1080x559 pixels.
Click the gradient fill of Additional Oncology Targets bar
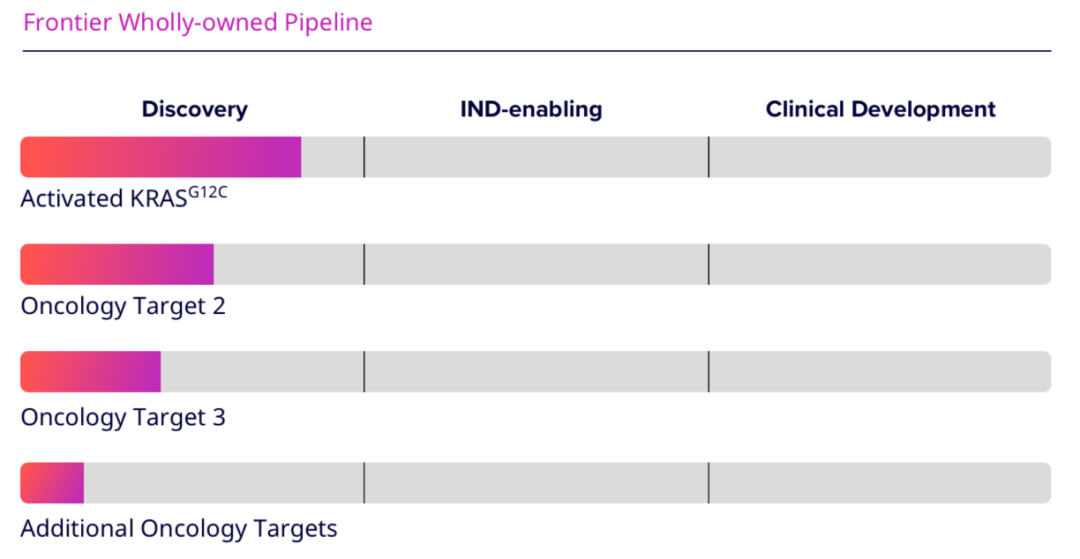coord(52,483)
